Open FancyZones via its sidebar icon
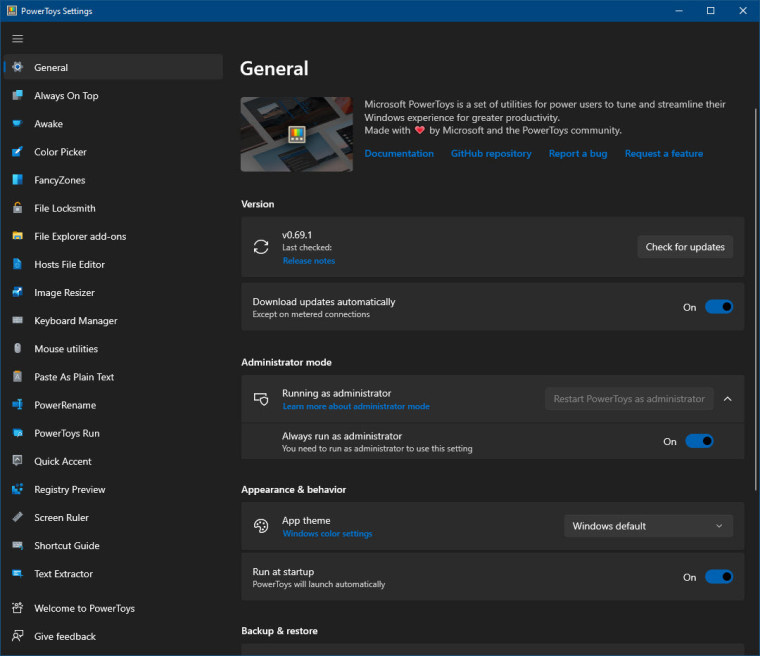 click(17, 180)
